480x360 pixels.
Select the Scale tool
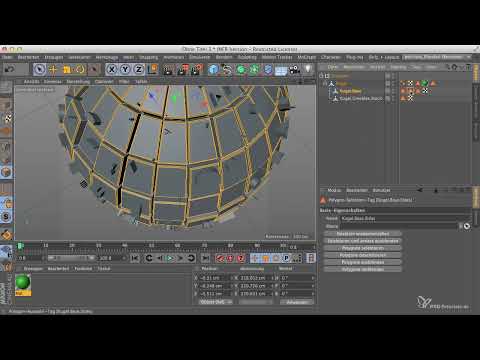pyautogui.click(x=67, y=69)
